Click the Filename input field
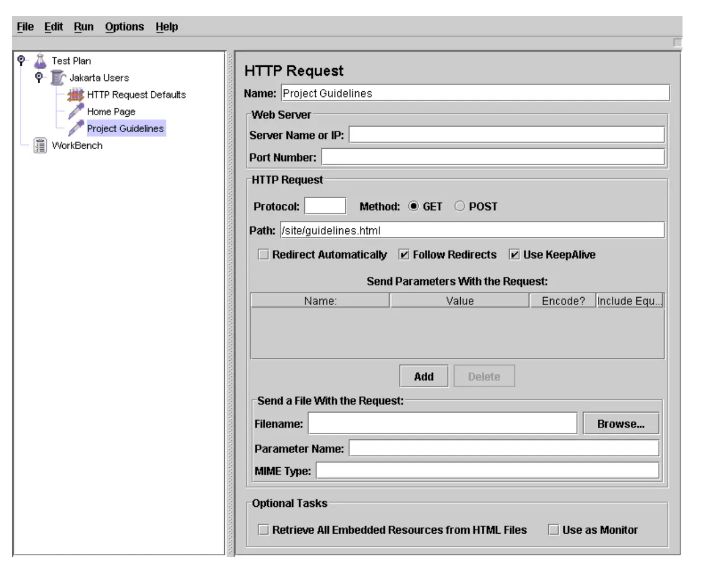Image resolution: width=709 pixels, height=561 pixels. (443, 423)
